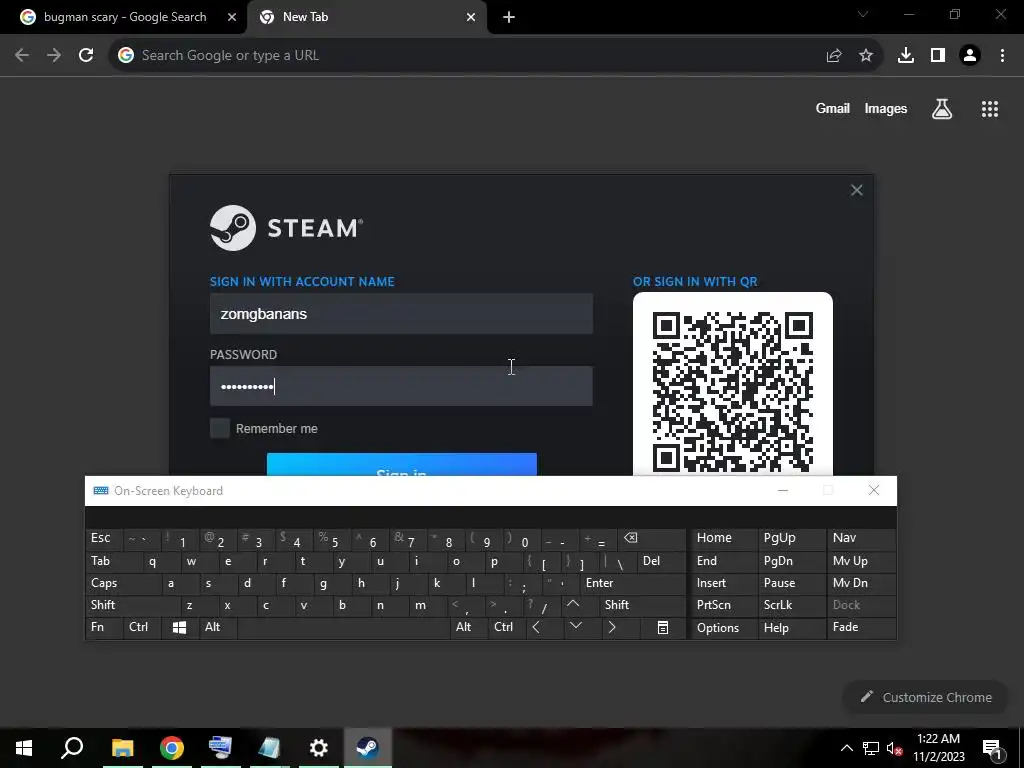Tap Enter on the On-Screen Keyboard
Screen dimensions: 1024x768
tap(632, 583)
